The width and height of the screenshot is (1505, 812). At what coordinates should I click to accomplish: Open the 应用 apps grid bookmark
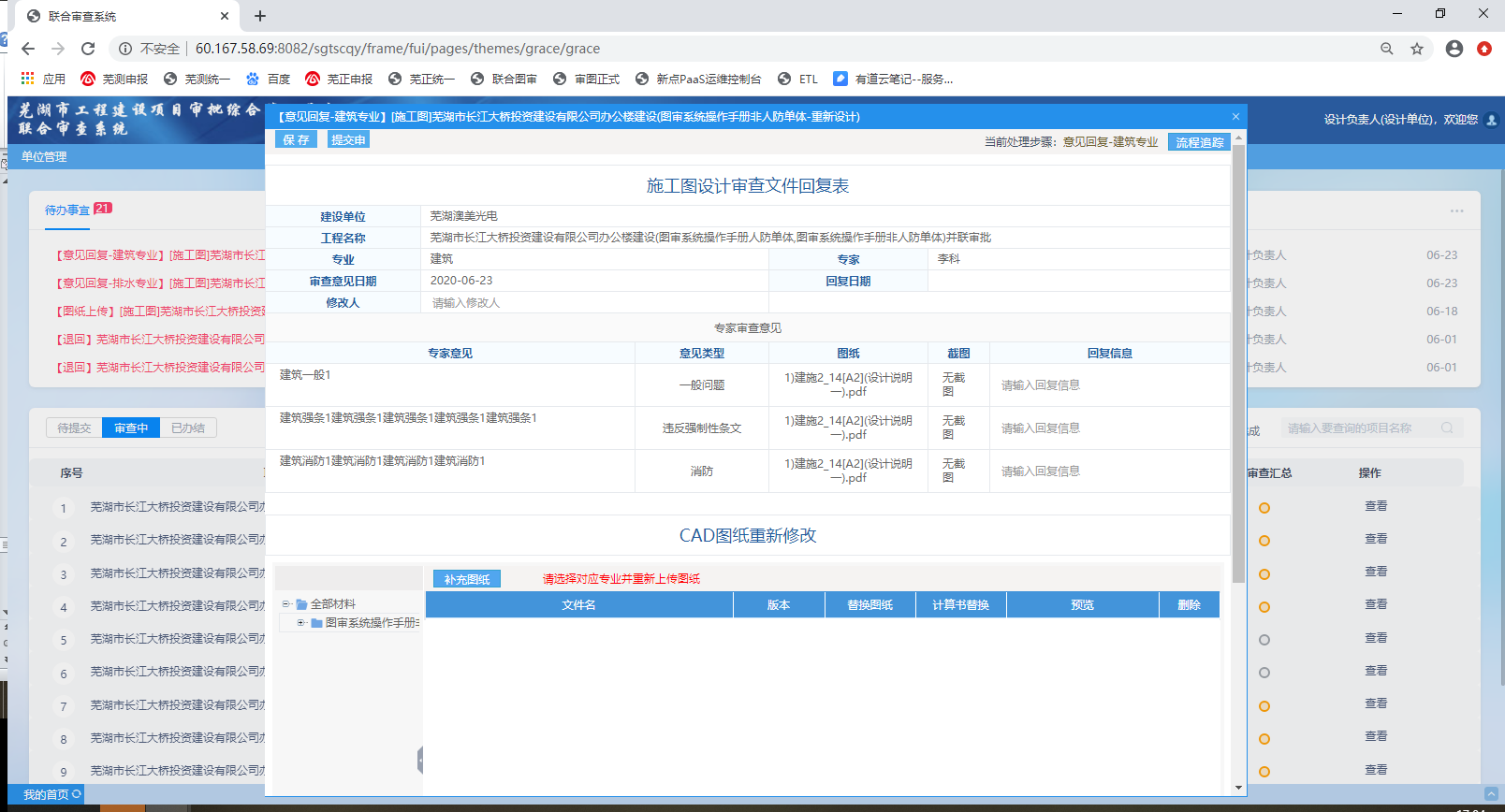click(x=43, y=79)
